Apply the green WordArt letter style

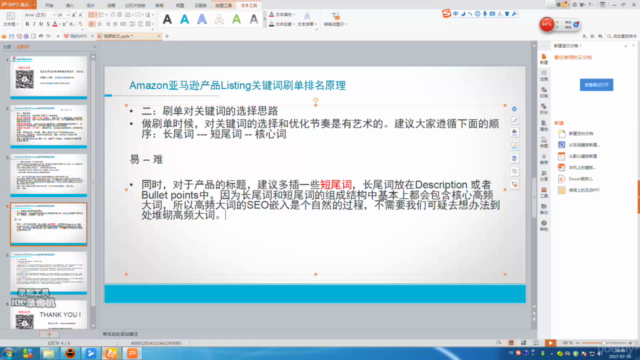[237, 19]
